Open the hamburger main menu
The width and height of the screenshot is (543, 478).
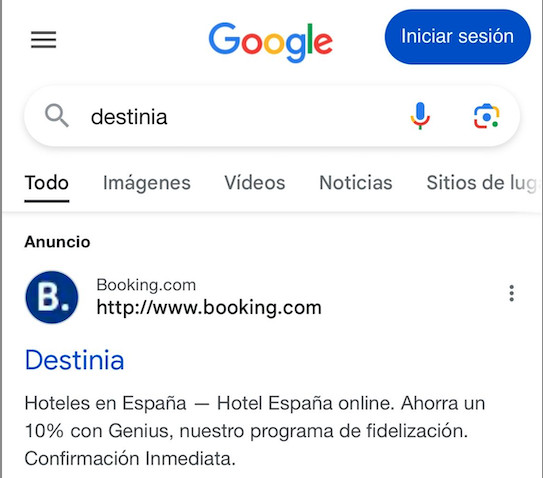(x=44, y=39)
